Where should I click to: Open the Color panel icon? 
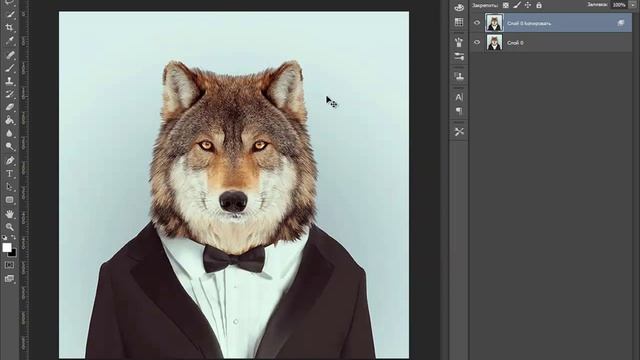pyautogui.click(x=459, y=8)
